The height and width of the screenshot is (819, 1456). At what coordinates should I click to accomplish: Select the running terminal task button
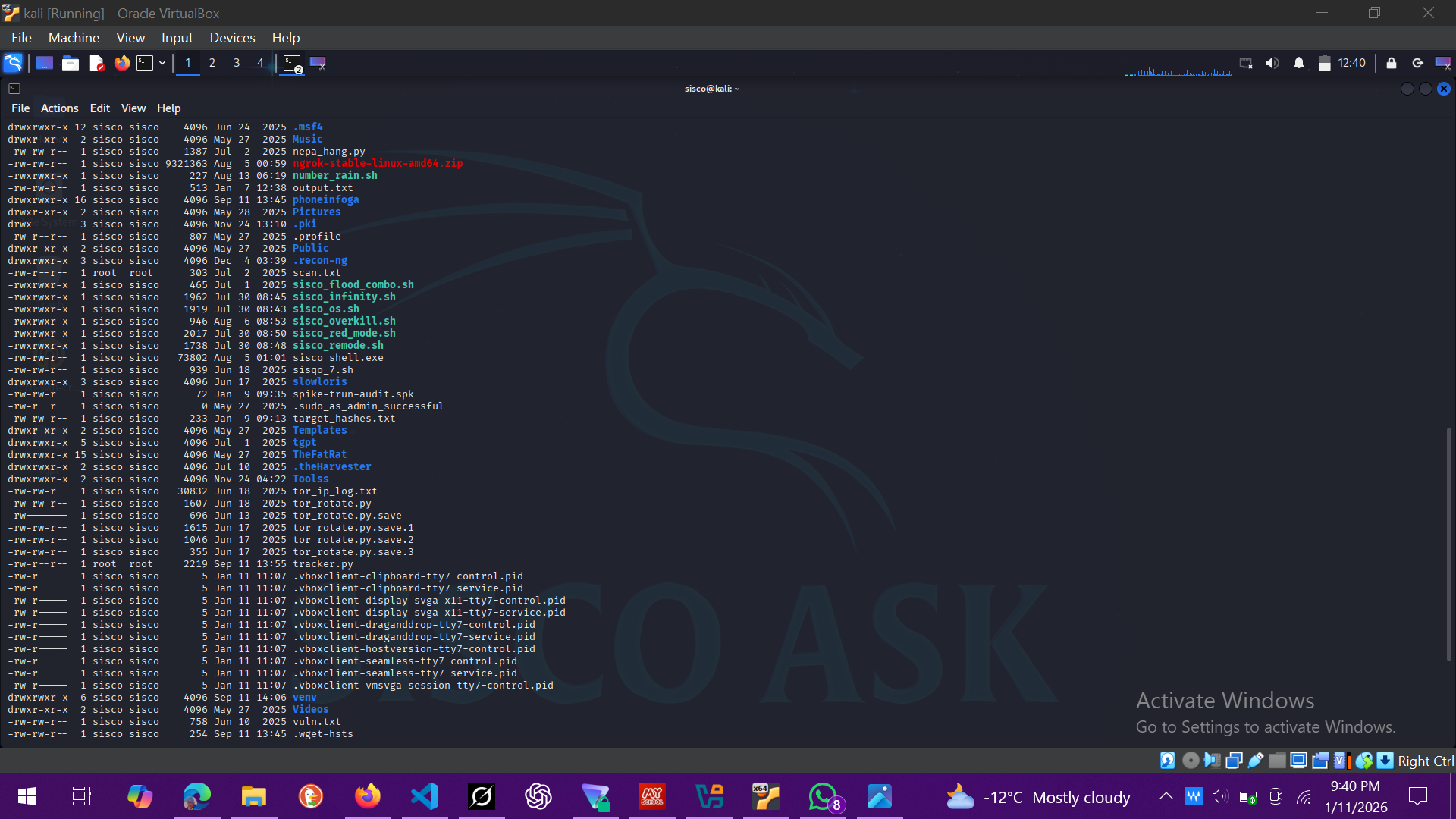[x=293, y=64]
